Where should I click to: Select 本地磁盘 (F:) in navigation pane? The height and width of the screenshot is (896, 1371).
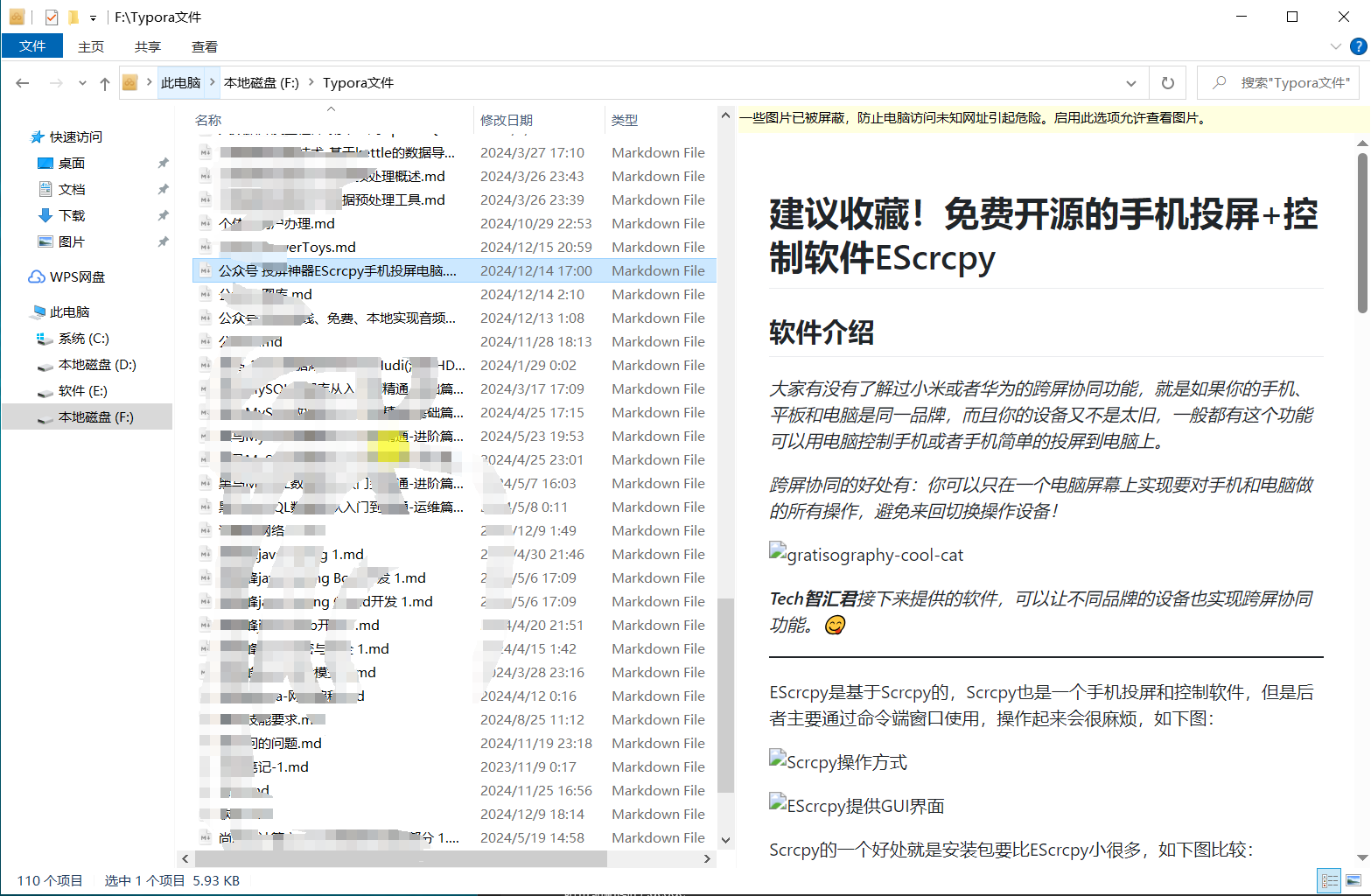(86, 417)
